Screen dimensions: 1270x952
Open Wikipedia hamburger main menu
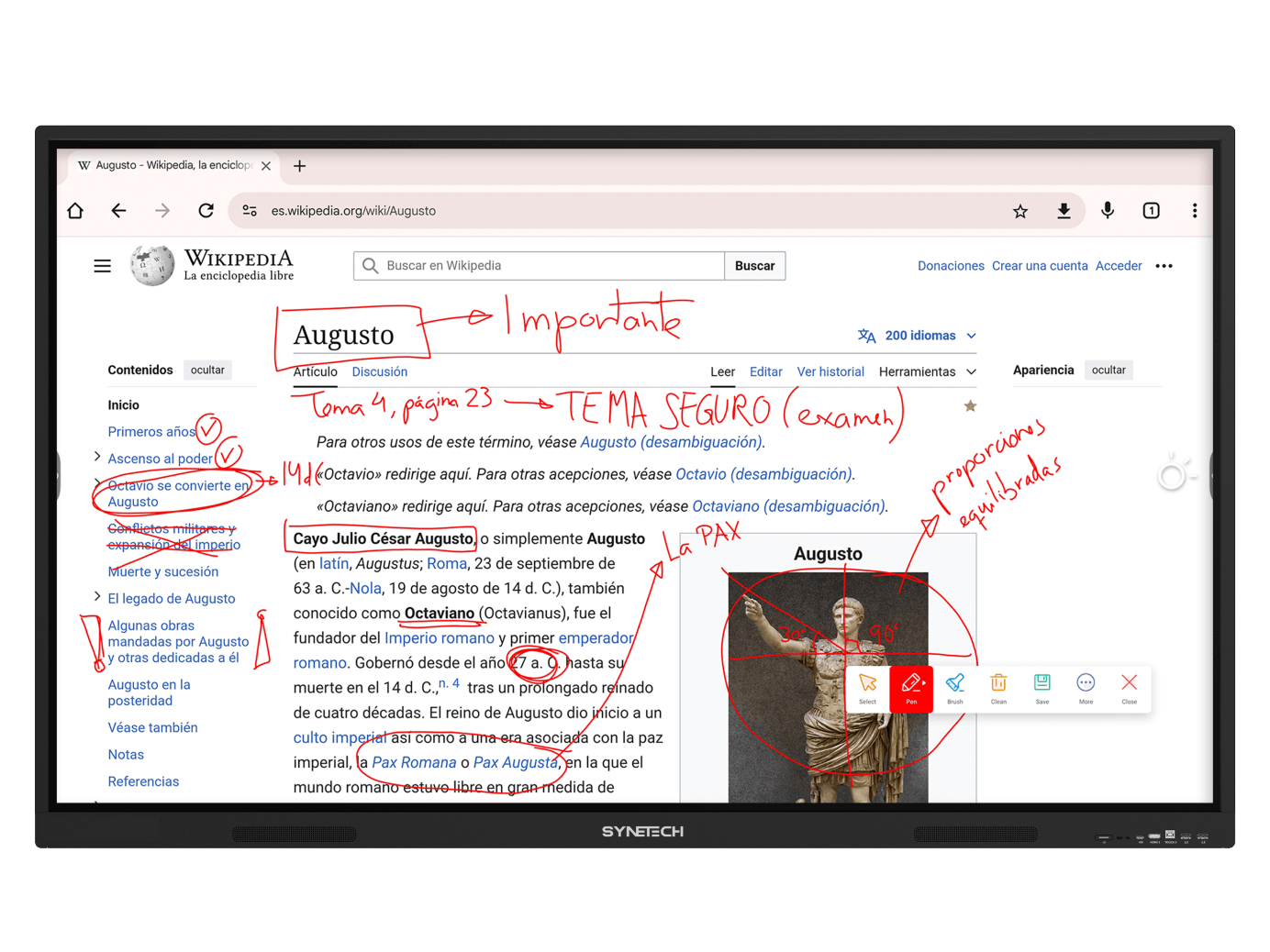click(x=102, y=266)
